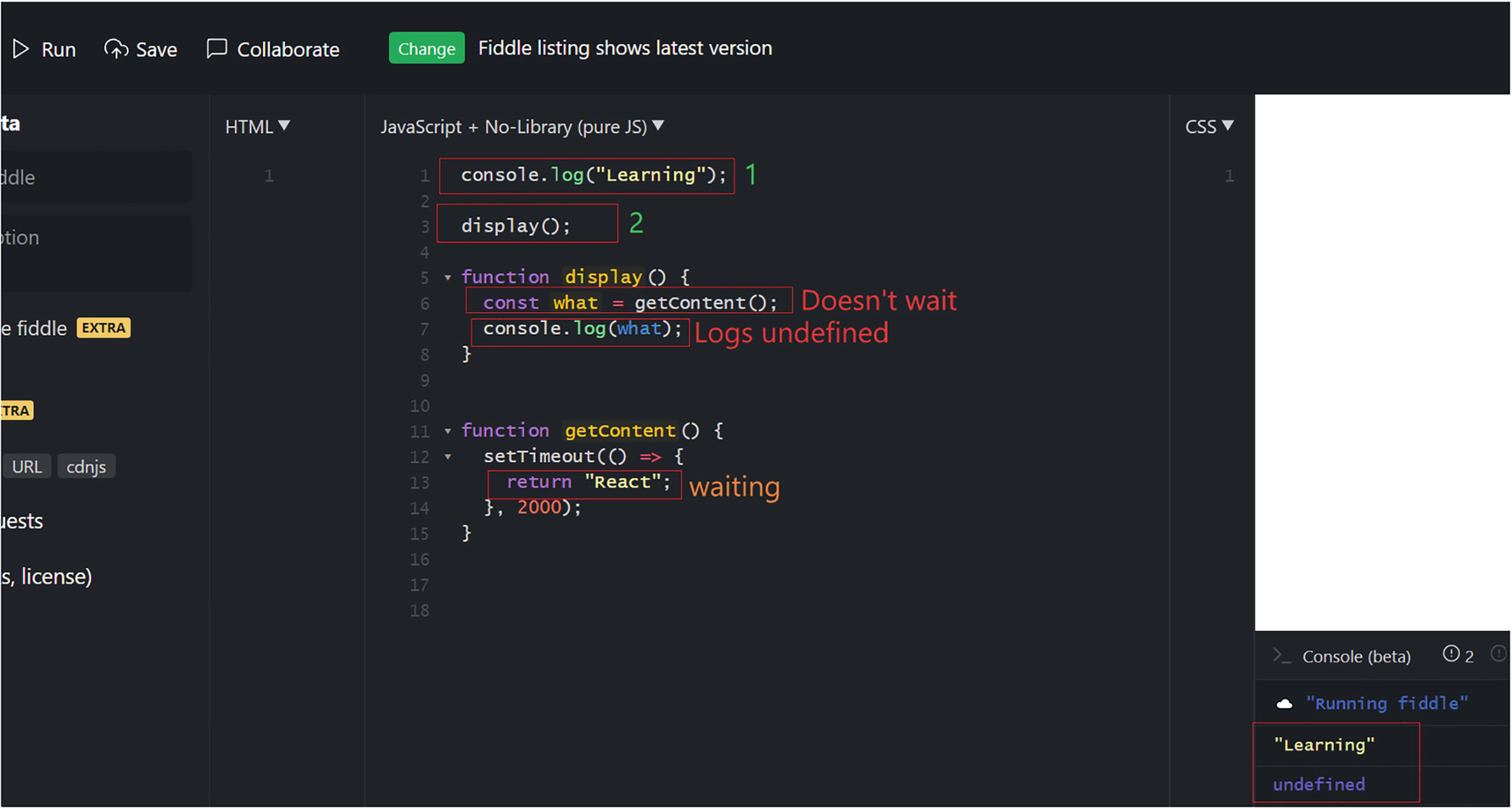The image size is (1512, 809).
Task: Click the console message count icon showing 2
Action: pos(1452,654)
